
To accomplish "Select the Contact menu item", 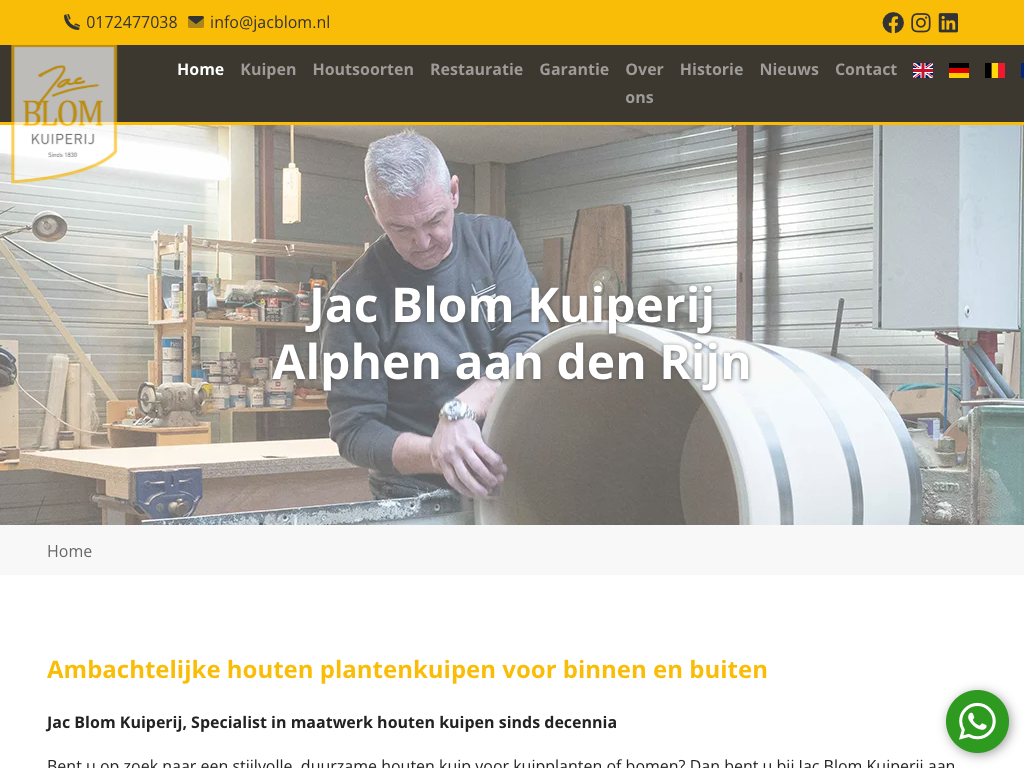I will coord(866,69).
